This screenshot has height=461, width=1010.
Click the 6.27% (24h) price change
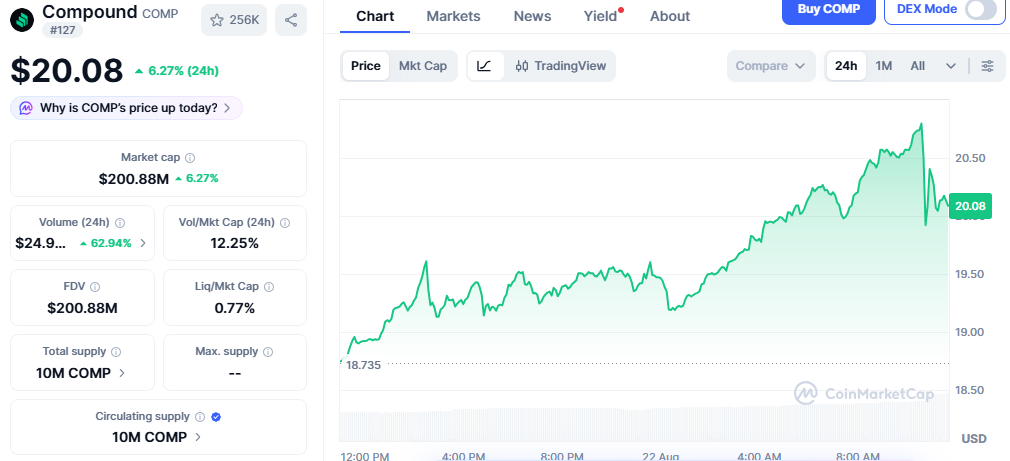coord(176,71)
